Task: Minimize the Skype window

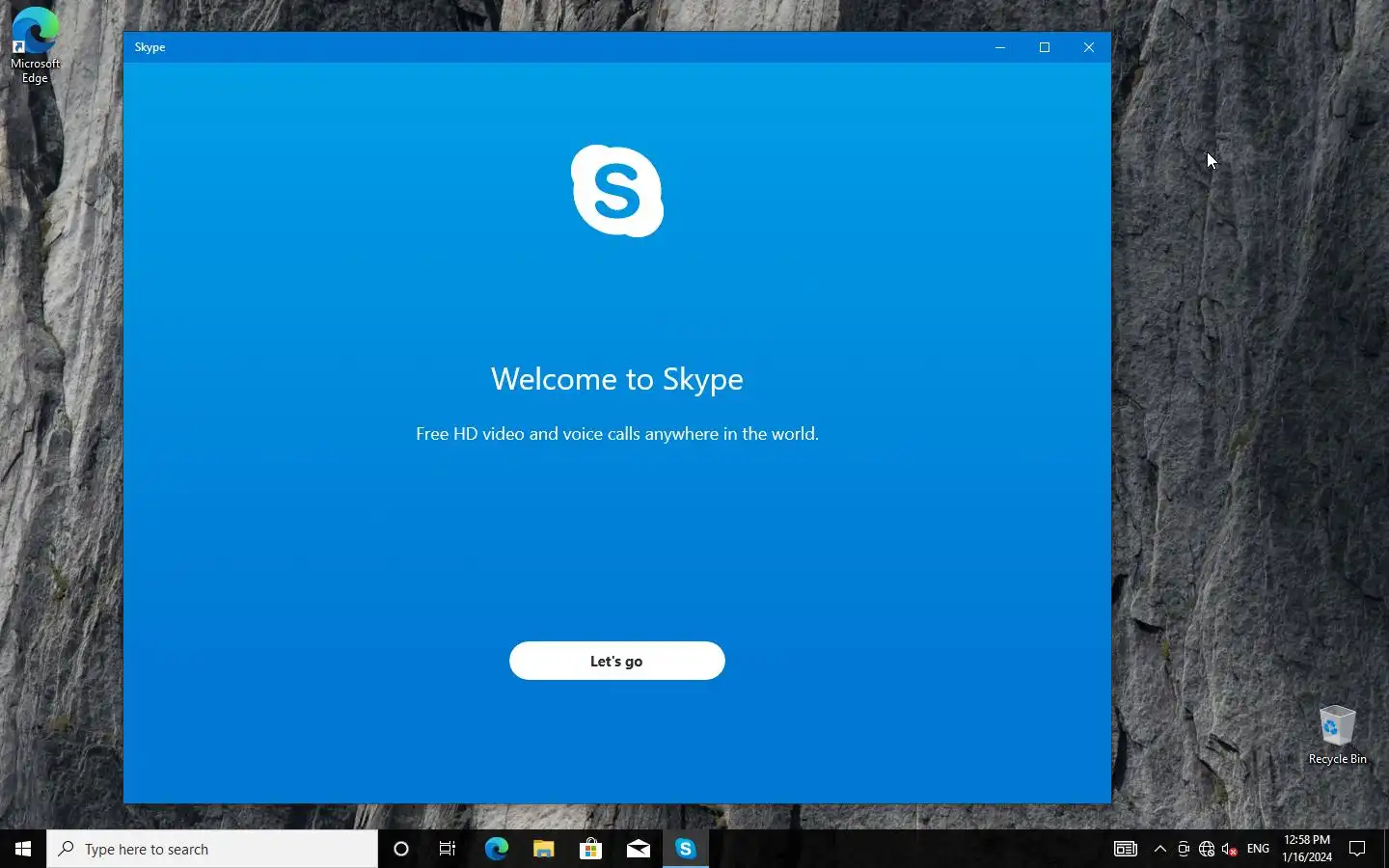Action: point(1000,47)
